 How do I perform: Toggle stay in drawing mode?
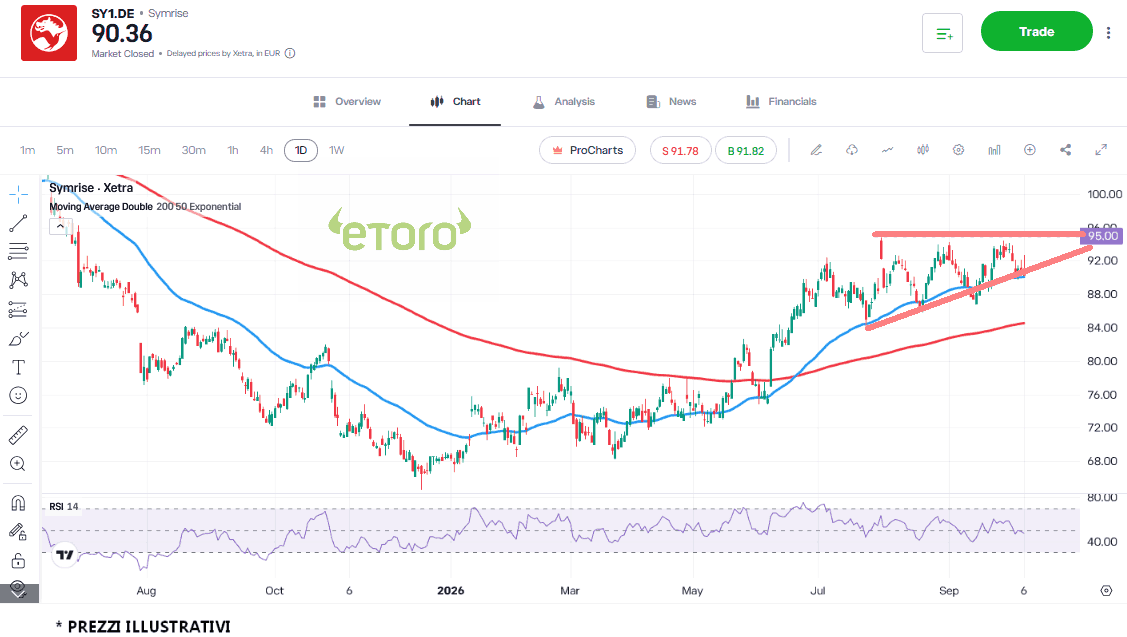(x=19, y=532)
